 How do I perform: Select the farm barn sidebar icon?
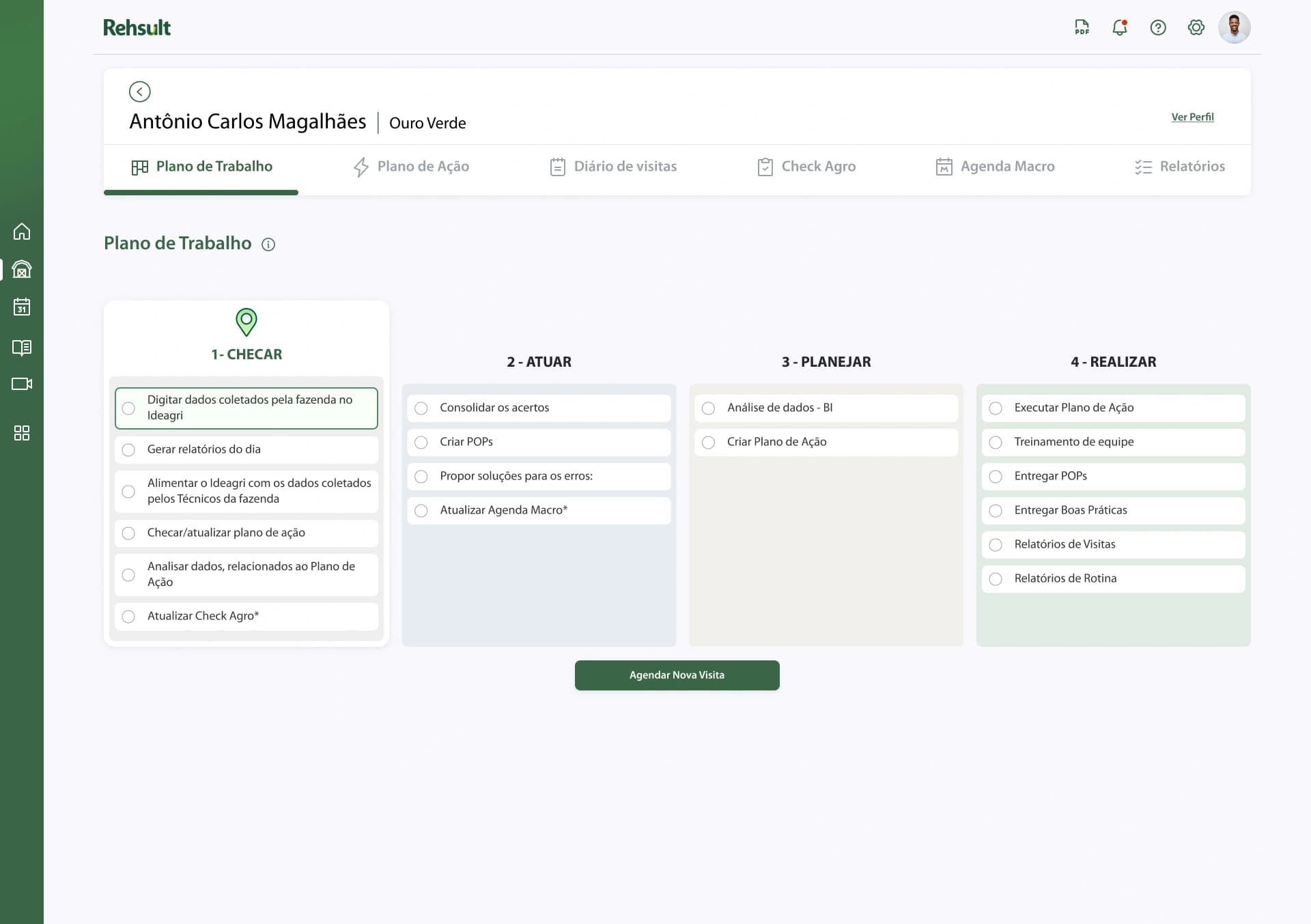click(x=22, y=269)
